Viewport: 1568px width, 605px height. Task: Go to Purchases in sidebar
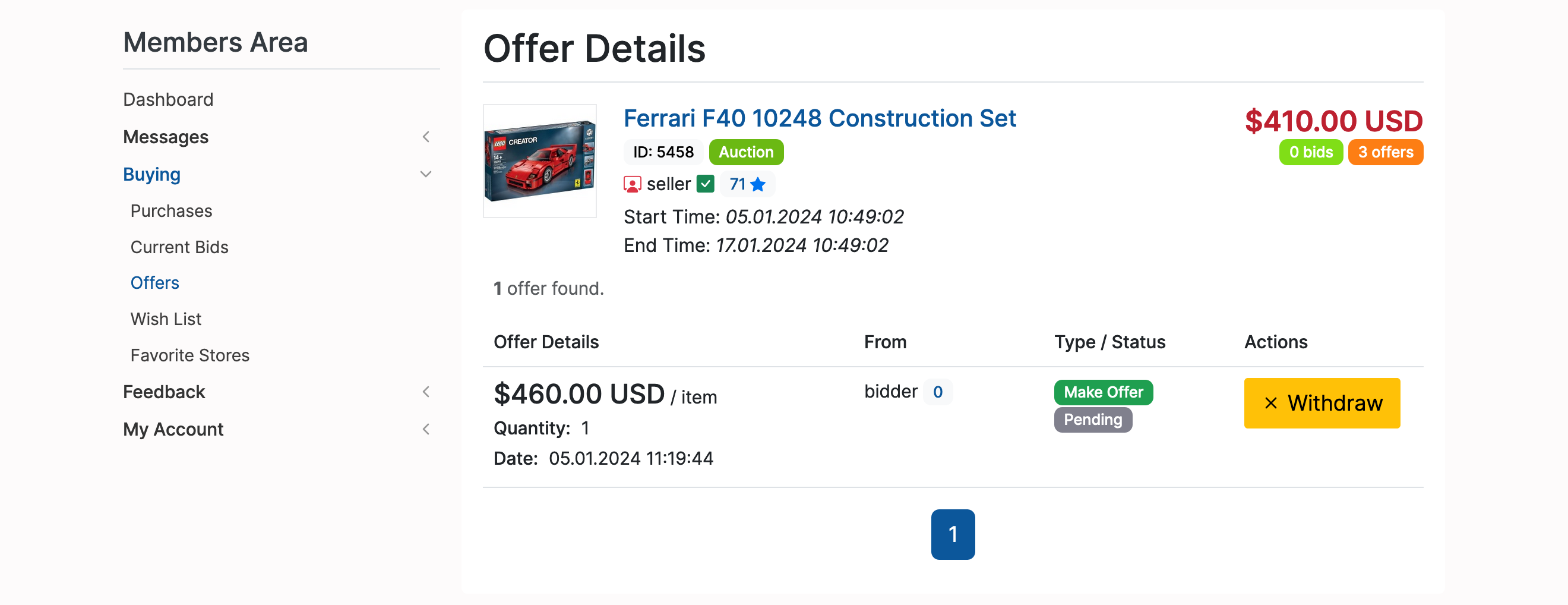(171, 211)
